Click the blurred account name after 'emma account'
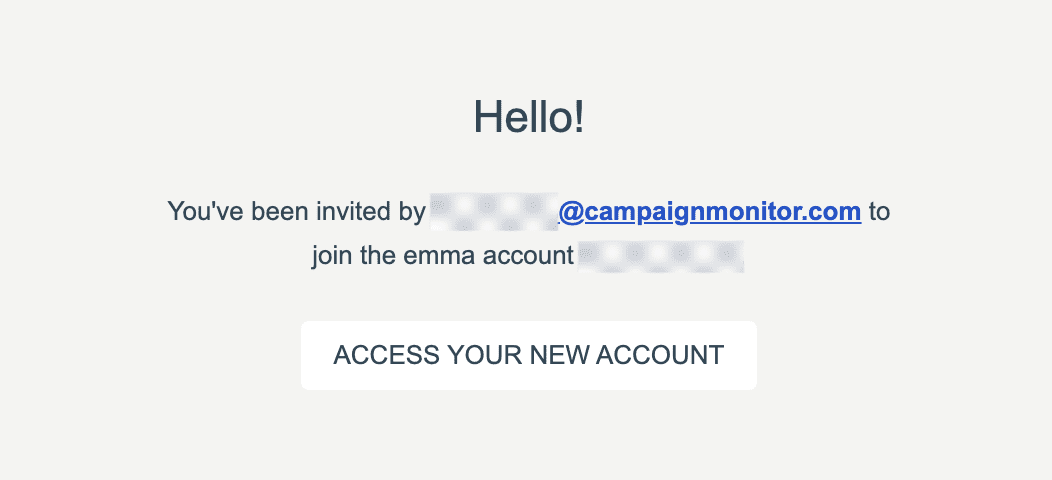Screen dimensions: 1052x480 [x=661, y=256]
